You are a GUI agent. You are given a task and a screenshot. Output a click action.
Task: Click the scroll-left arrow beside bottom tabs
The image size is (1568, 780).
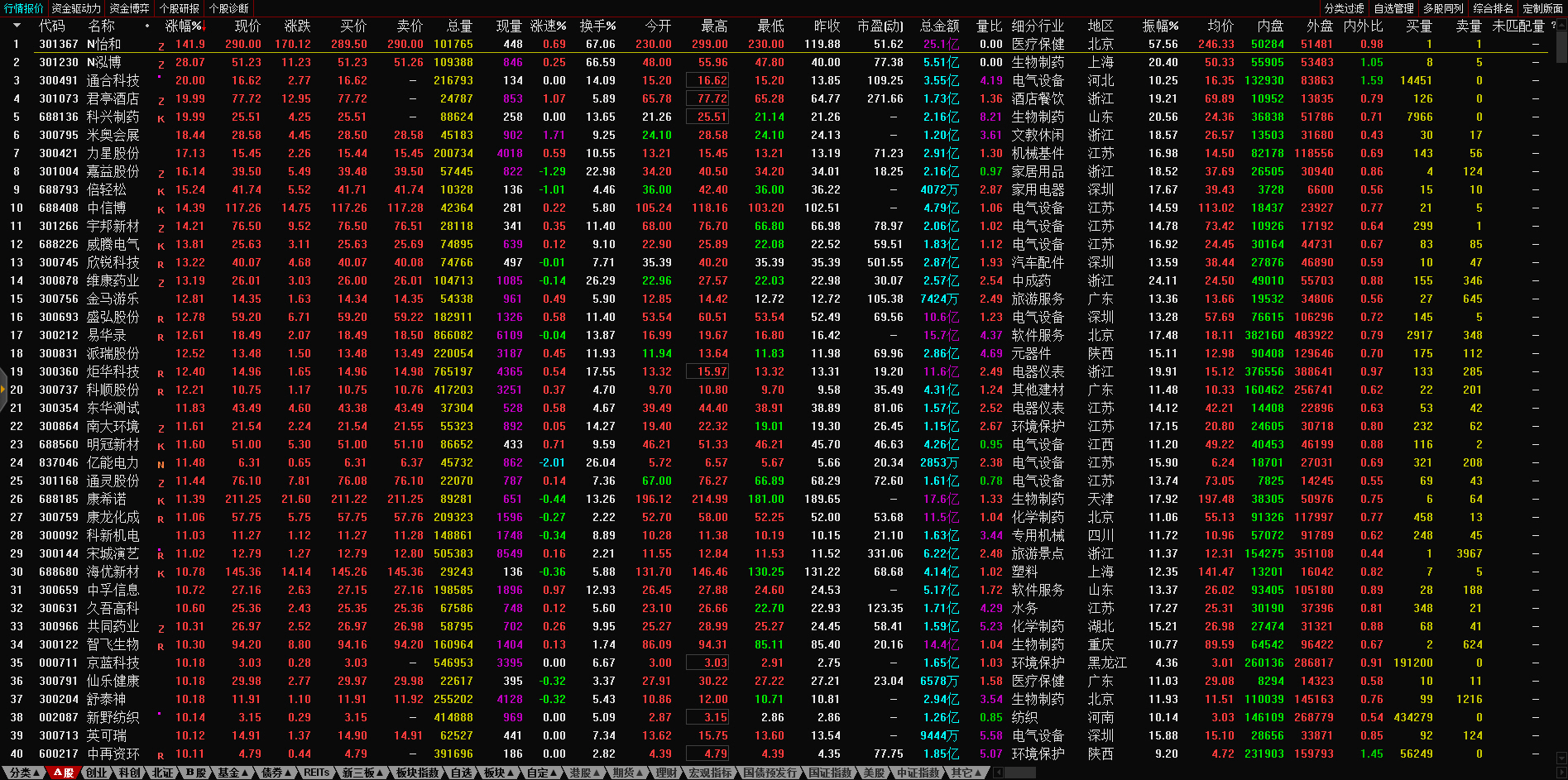999,773
